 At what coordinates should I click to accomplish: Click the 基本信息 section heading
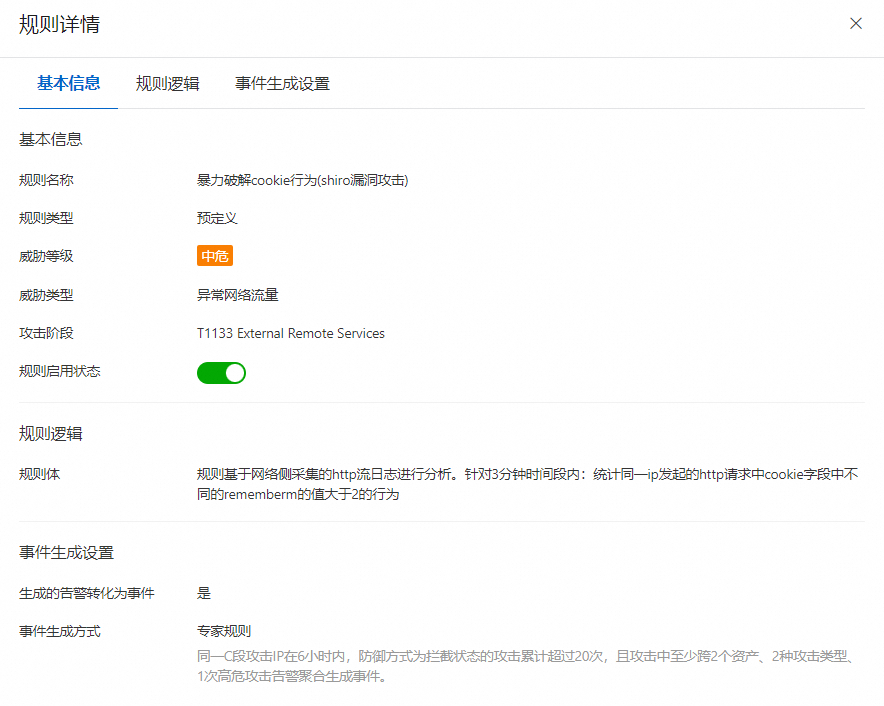pos(51,139)
